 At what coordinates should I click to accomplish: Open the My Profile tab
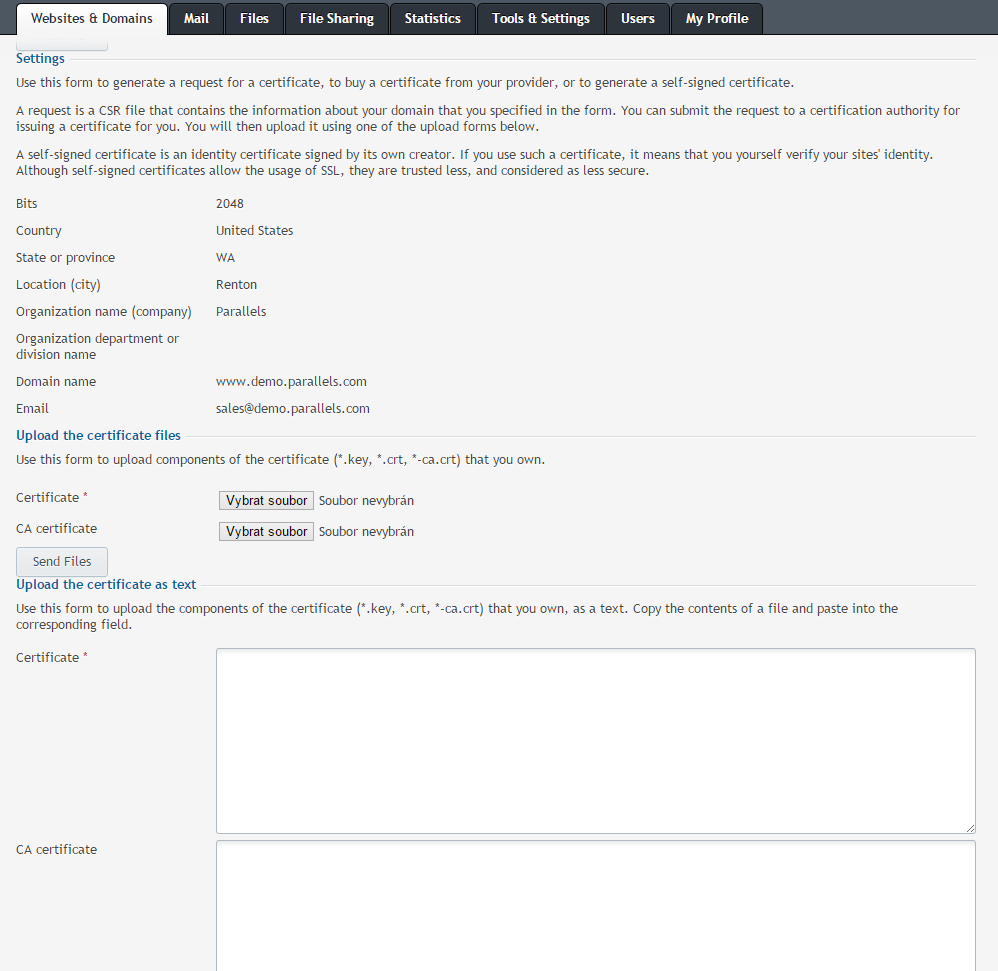pyautogui.click(x=717, y=19)
